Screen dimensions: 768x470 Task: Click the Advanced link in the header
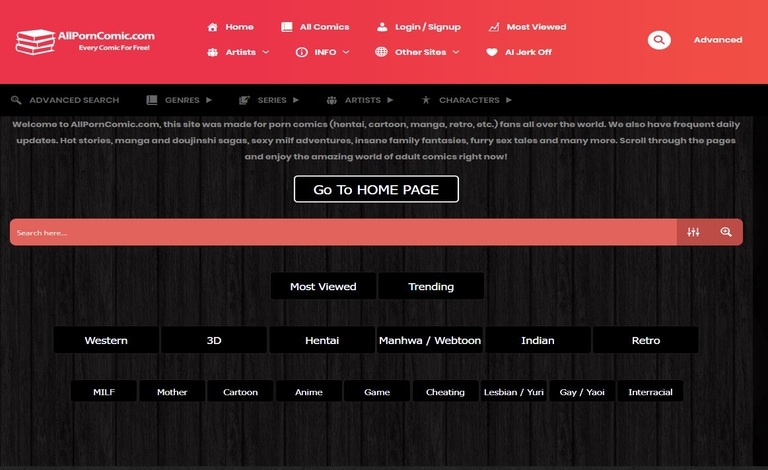point(718,40)
